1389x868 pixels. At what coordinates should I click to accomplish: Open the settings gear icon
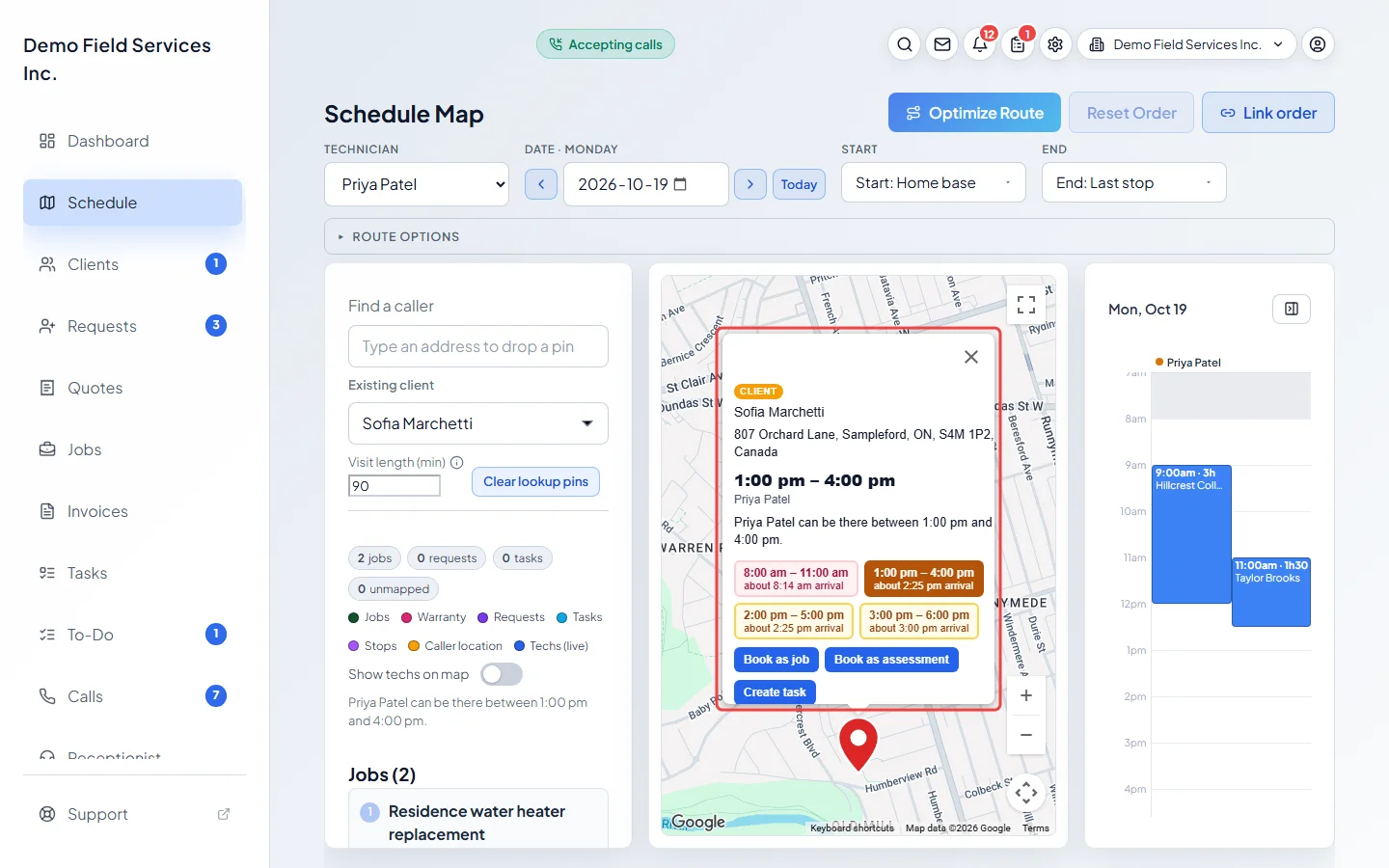[x=1055, y=44]
